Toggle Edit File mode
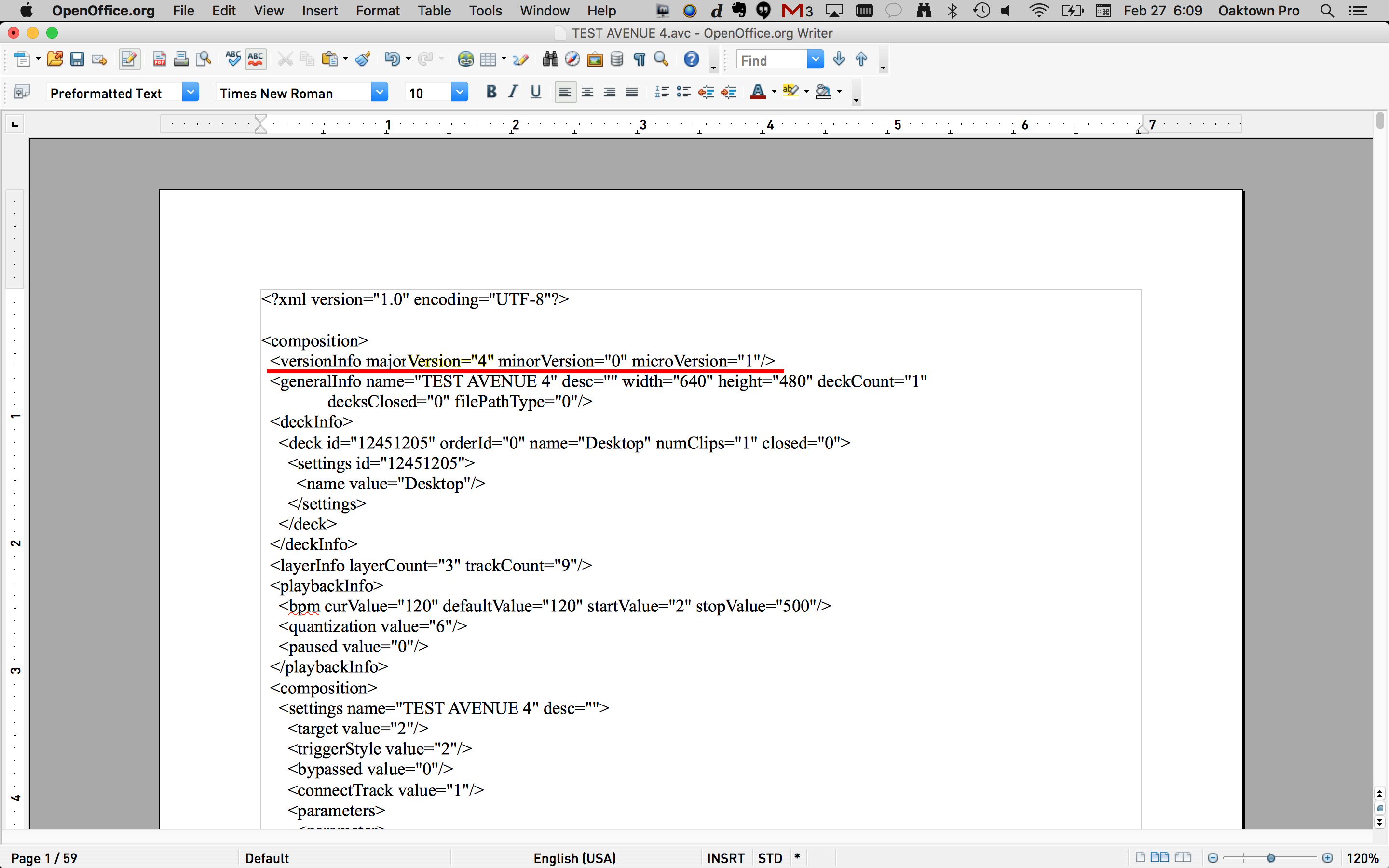The image size is (1389, 868). coord(129,59)
